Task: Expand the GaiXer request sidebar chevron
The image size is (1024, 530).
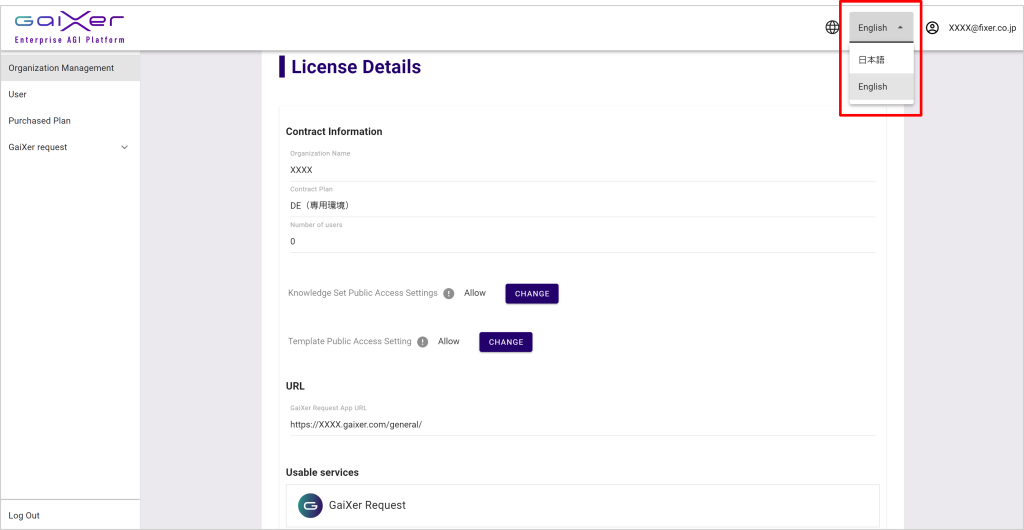Action: [125, 147]
